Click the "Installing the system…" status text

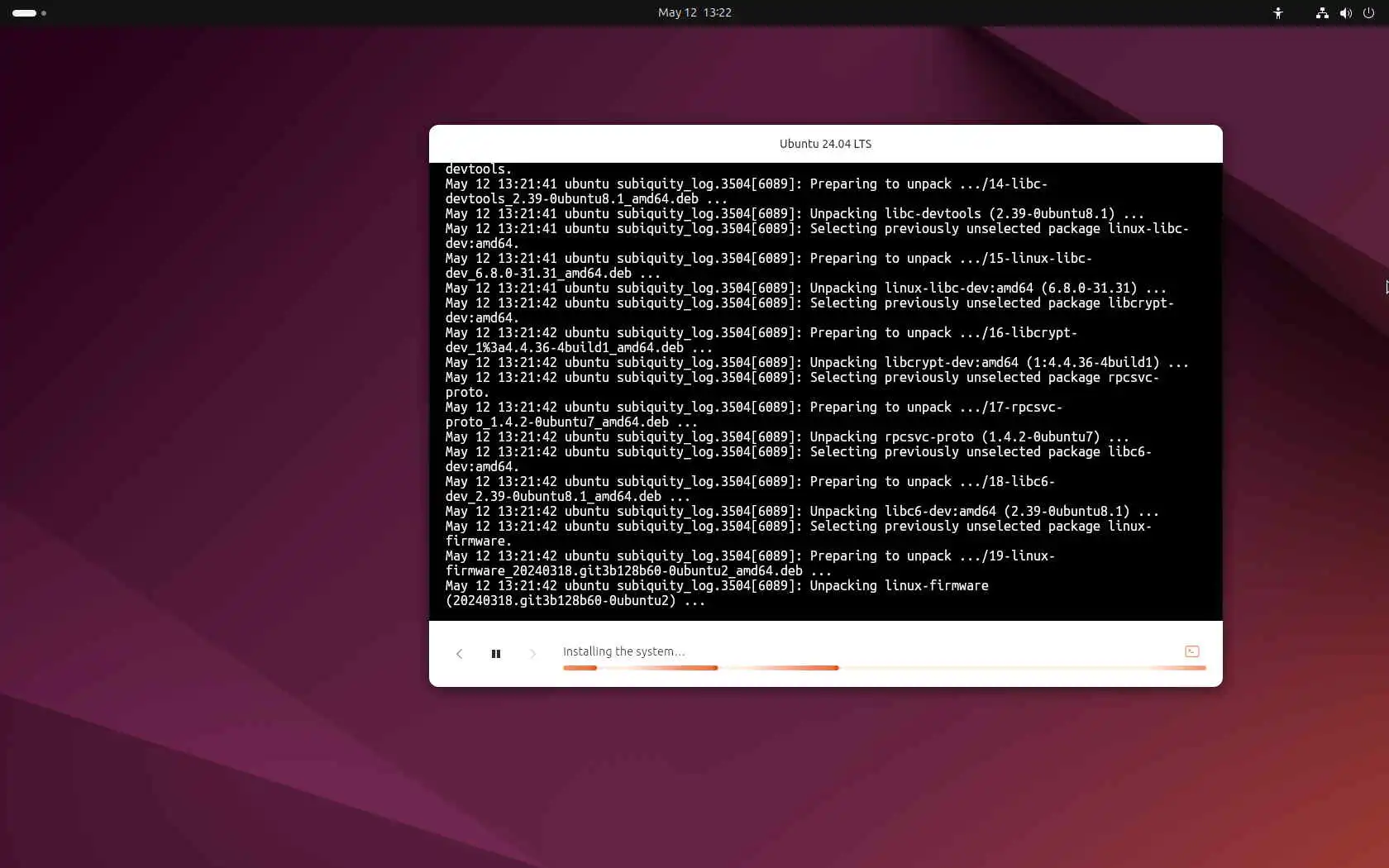[624, 651]
